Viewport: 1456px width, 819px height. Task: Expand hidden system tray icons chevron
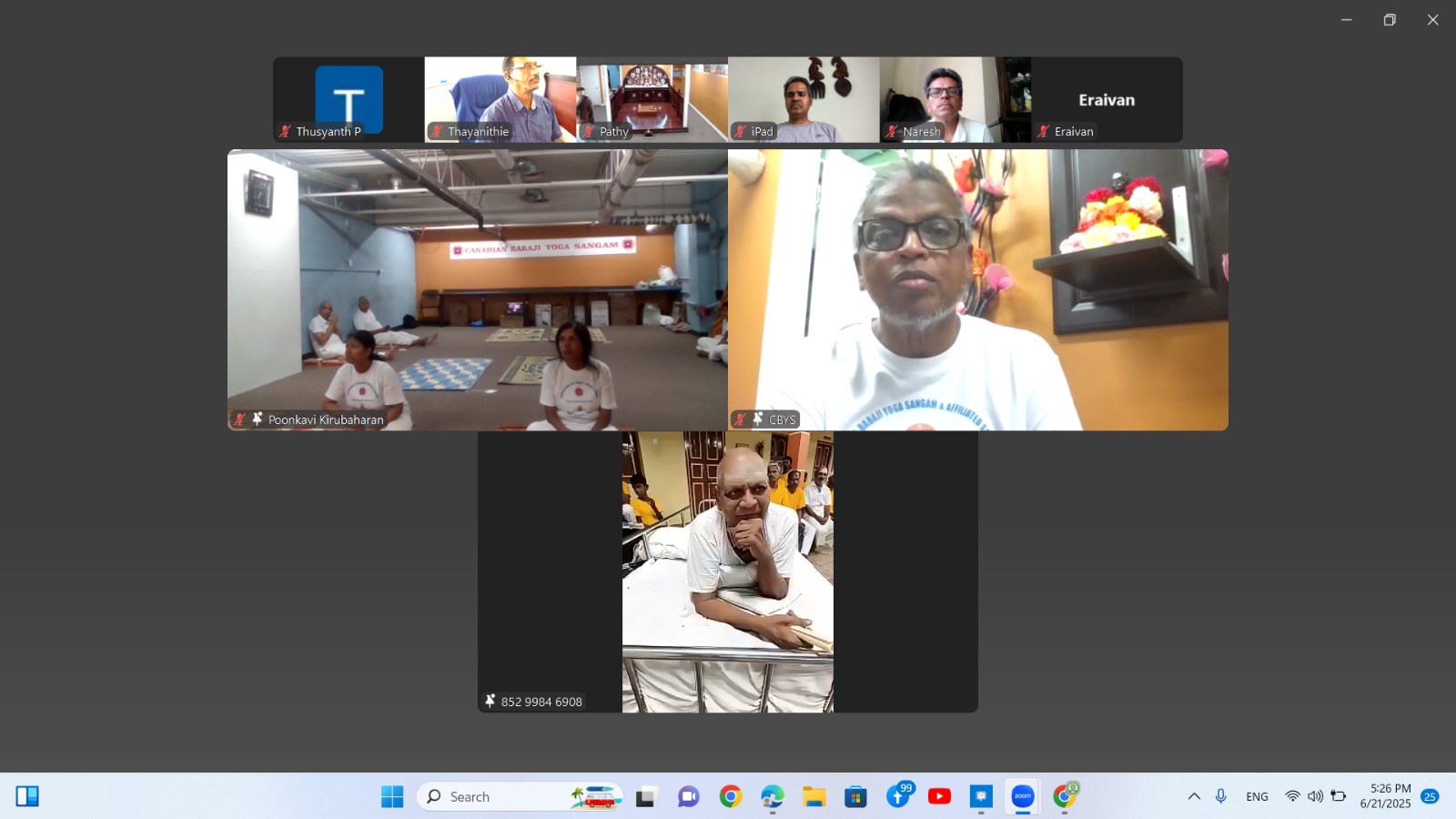click(1194, 796)
